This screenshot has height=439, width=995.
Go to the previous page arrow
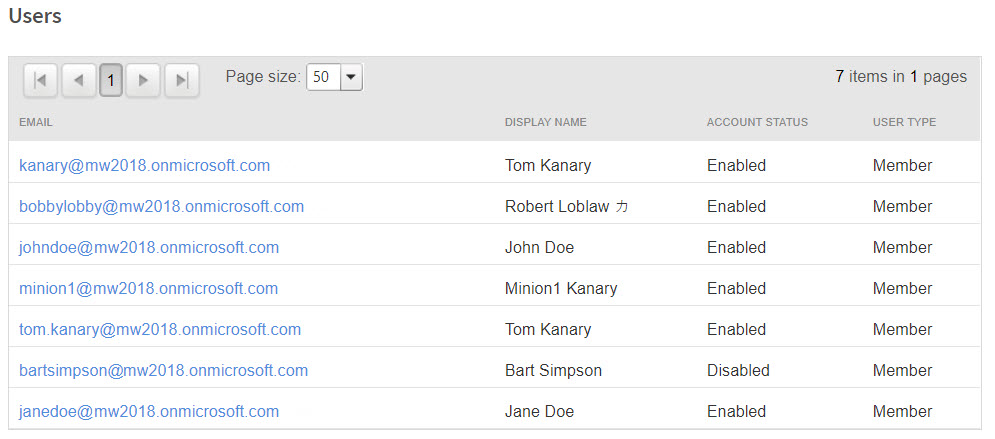[78, 80]
